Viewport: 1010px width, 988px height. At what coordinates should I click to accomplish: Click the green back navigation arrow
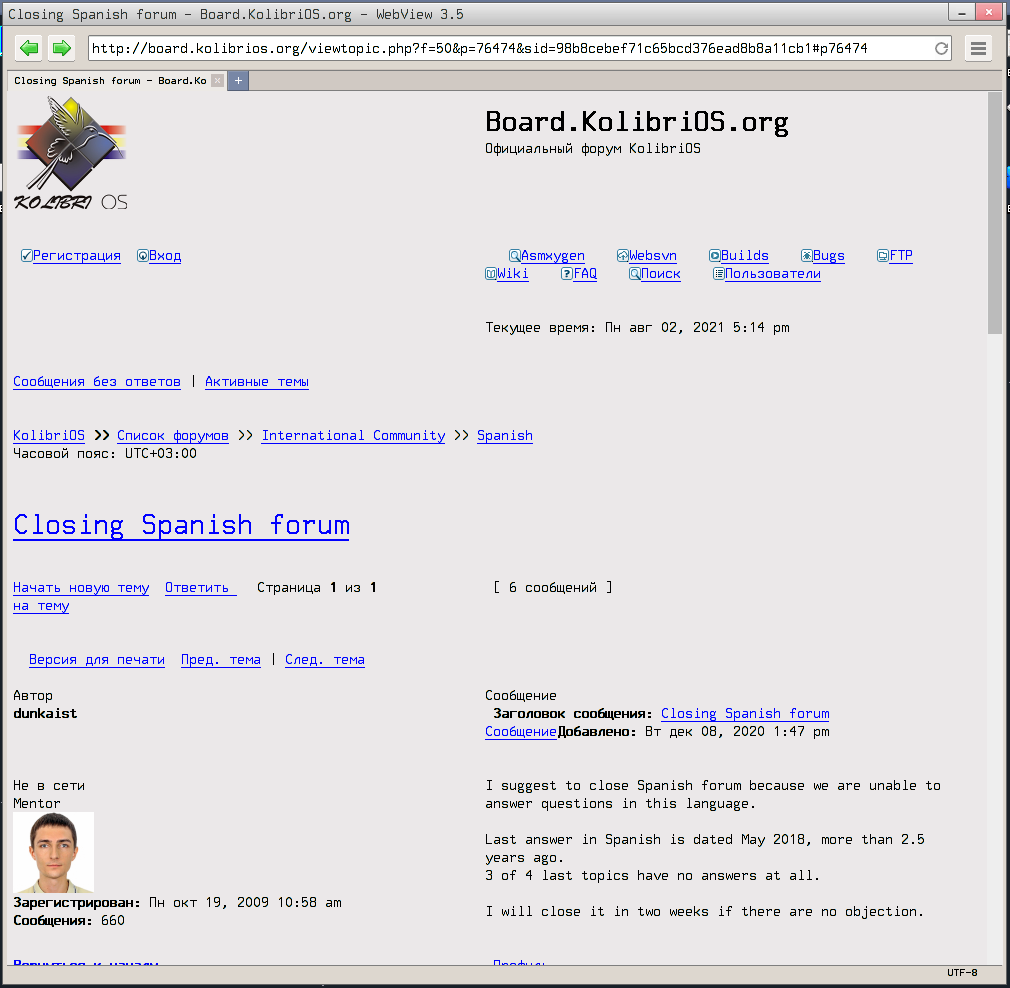coord(28,47)
